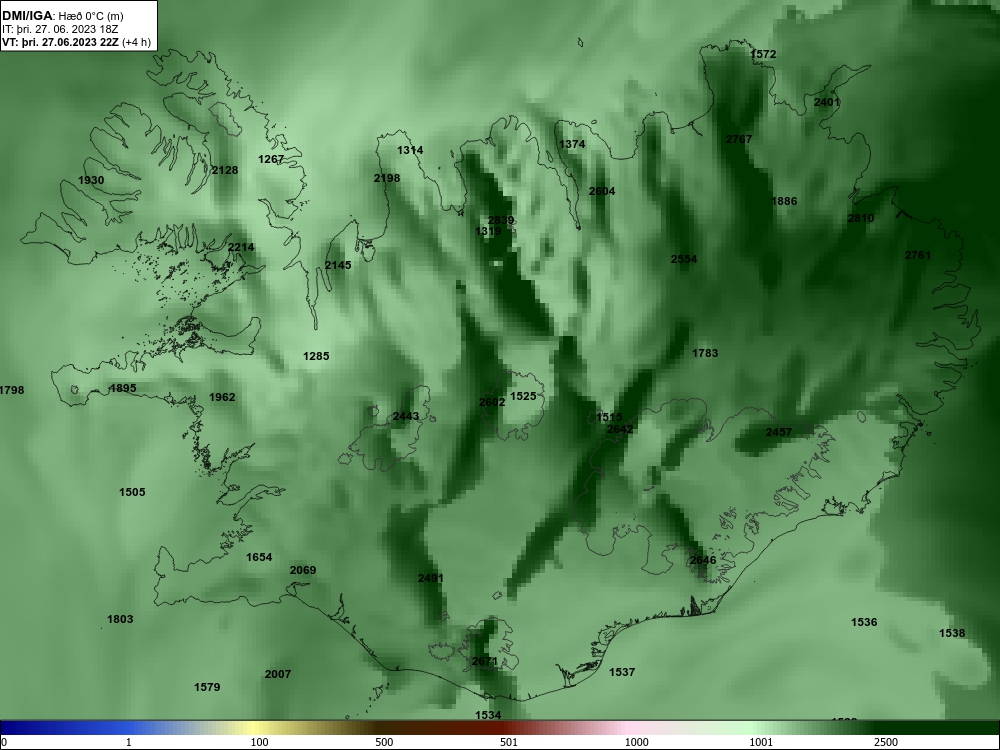Click the 1895 value on Snæfellsnes
This screenshot has width=1000, height=750.
122,388
